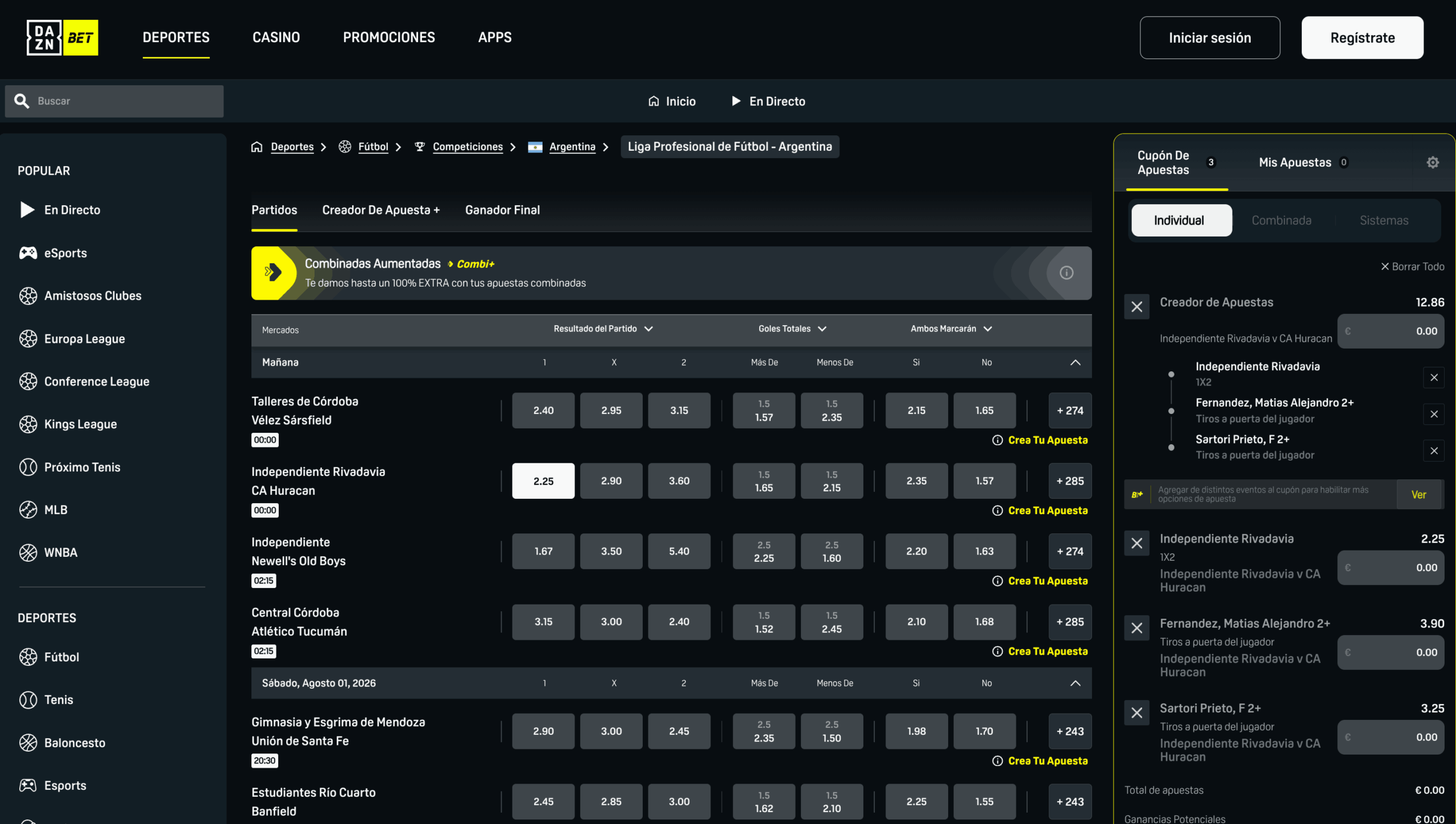Open Goles Totales market dropdown

(792, 329)
